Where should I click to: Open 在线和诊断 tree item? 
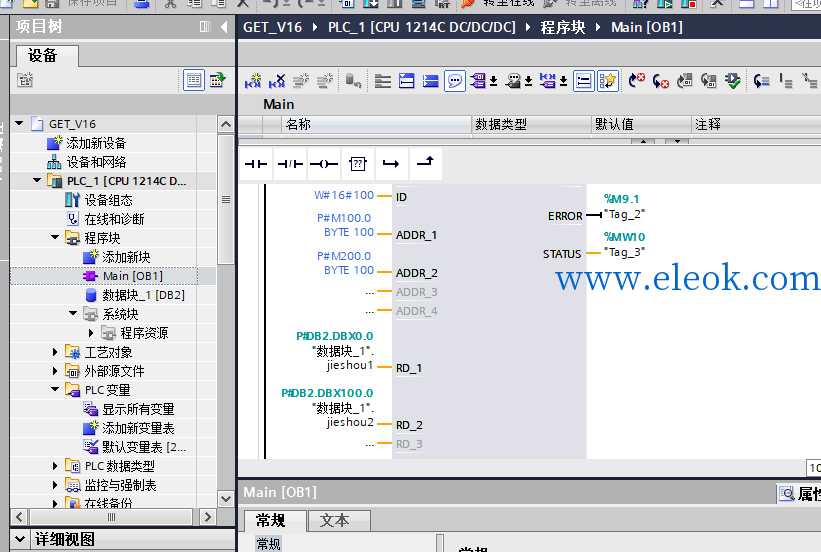pos(114,219)
